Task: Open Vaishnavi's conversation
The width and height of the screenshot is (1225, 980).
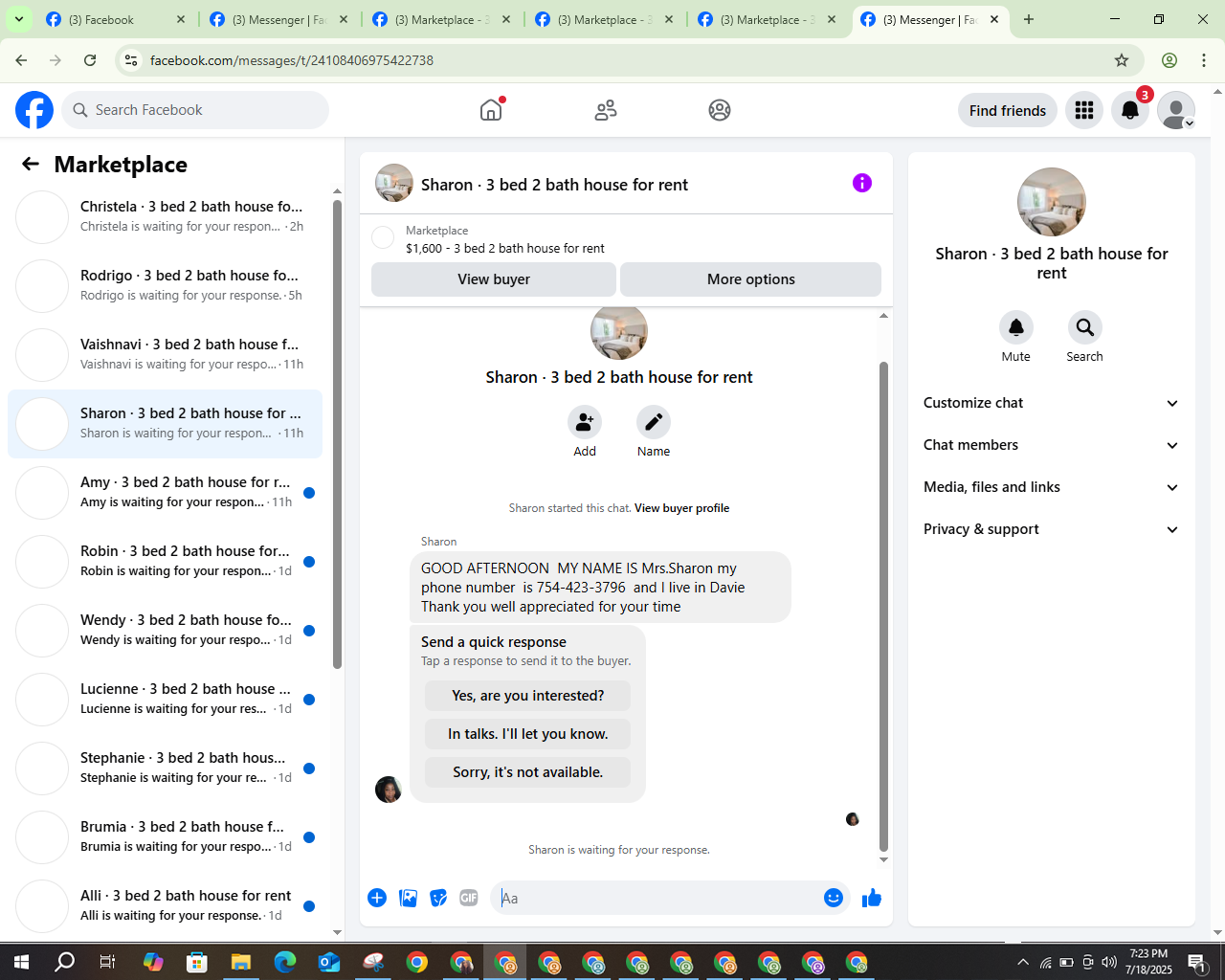Action: (165, 355)
